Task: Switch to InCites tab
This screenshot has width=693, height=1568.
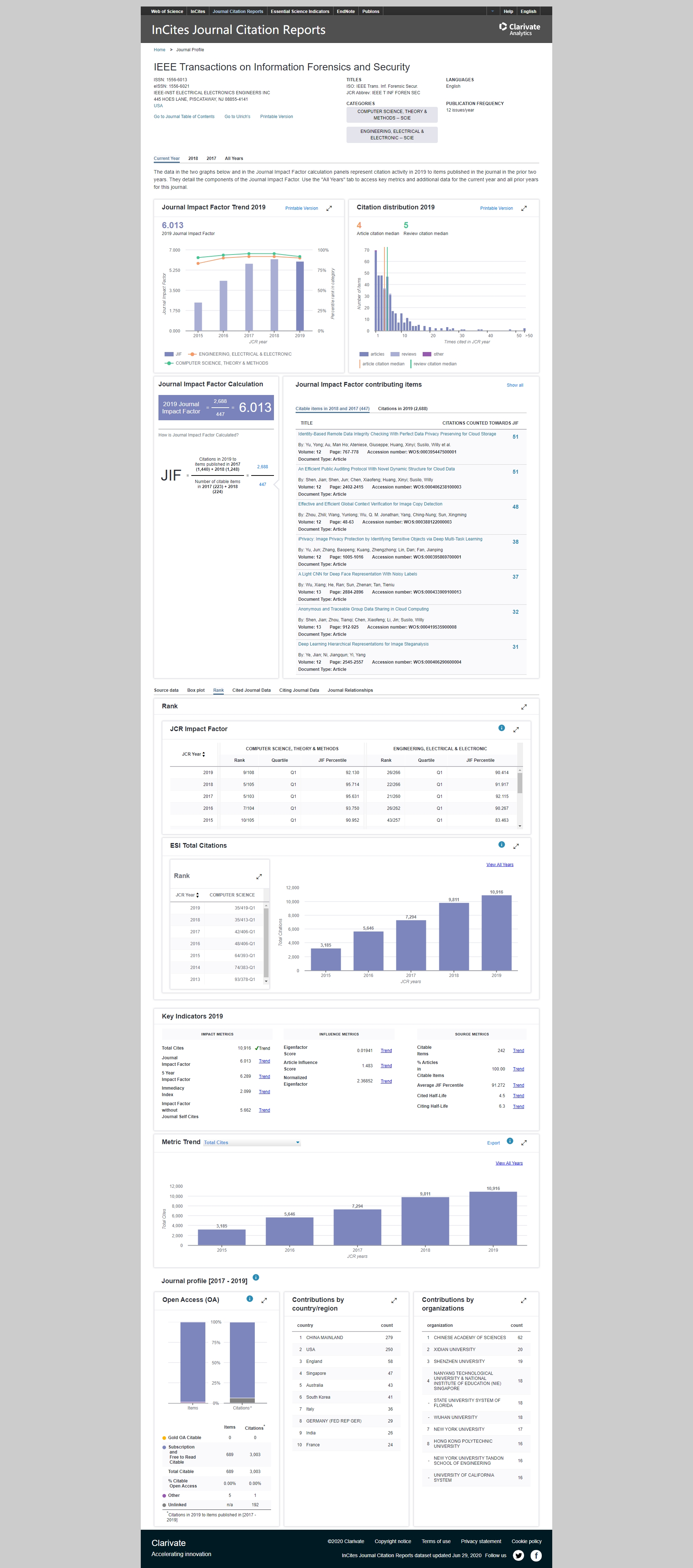Action: tap(198, 11)
